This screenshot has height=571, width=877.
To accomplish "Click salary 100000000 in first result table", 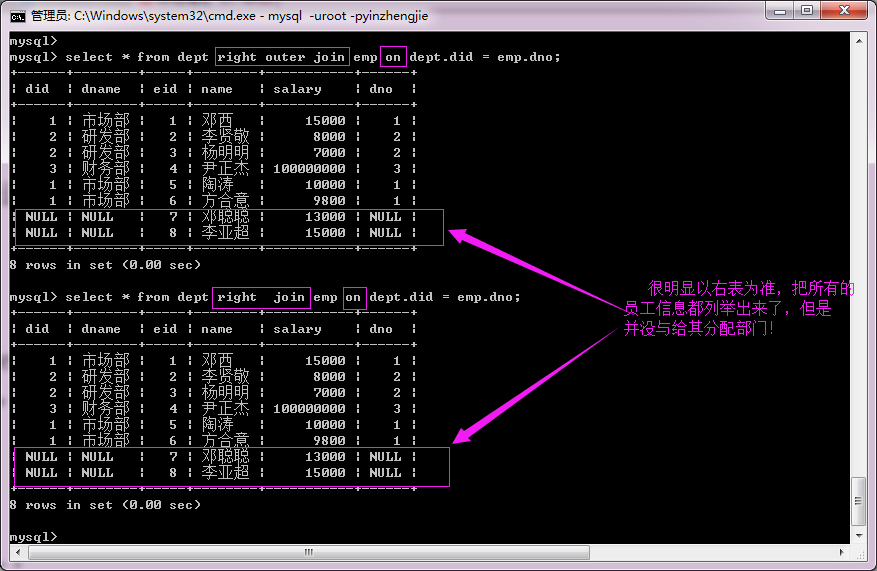I will click(309, 168).
